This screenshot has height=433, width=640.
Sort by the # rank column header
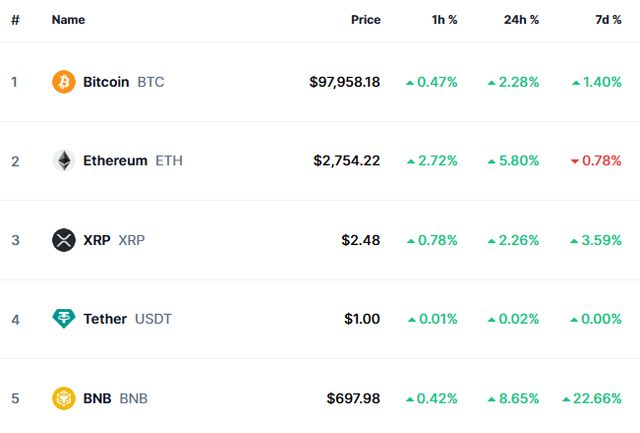coord(15,20)
